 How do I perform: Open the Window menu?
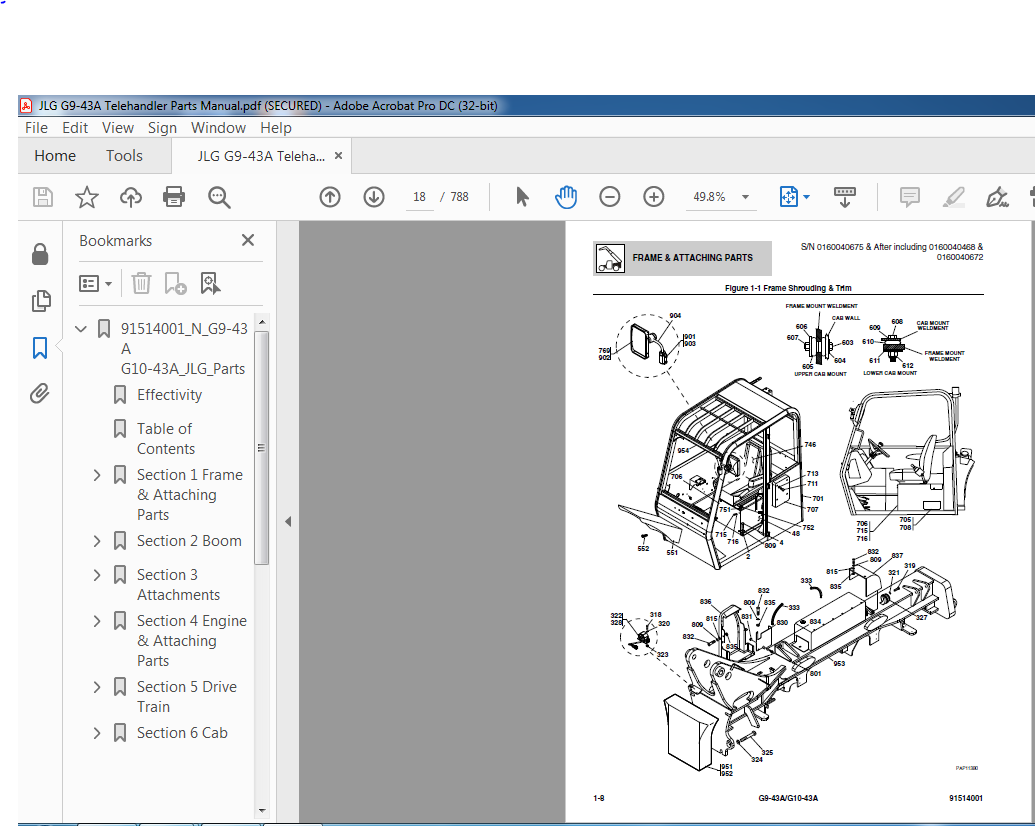click(x=218, y=127)
